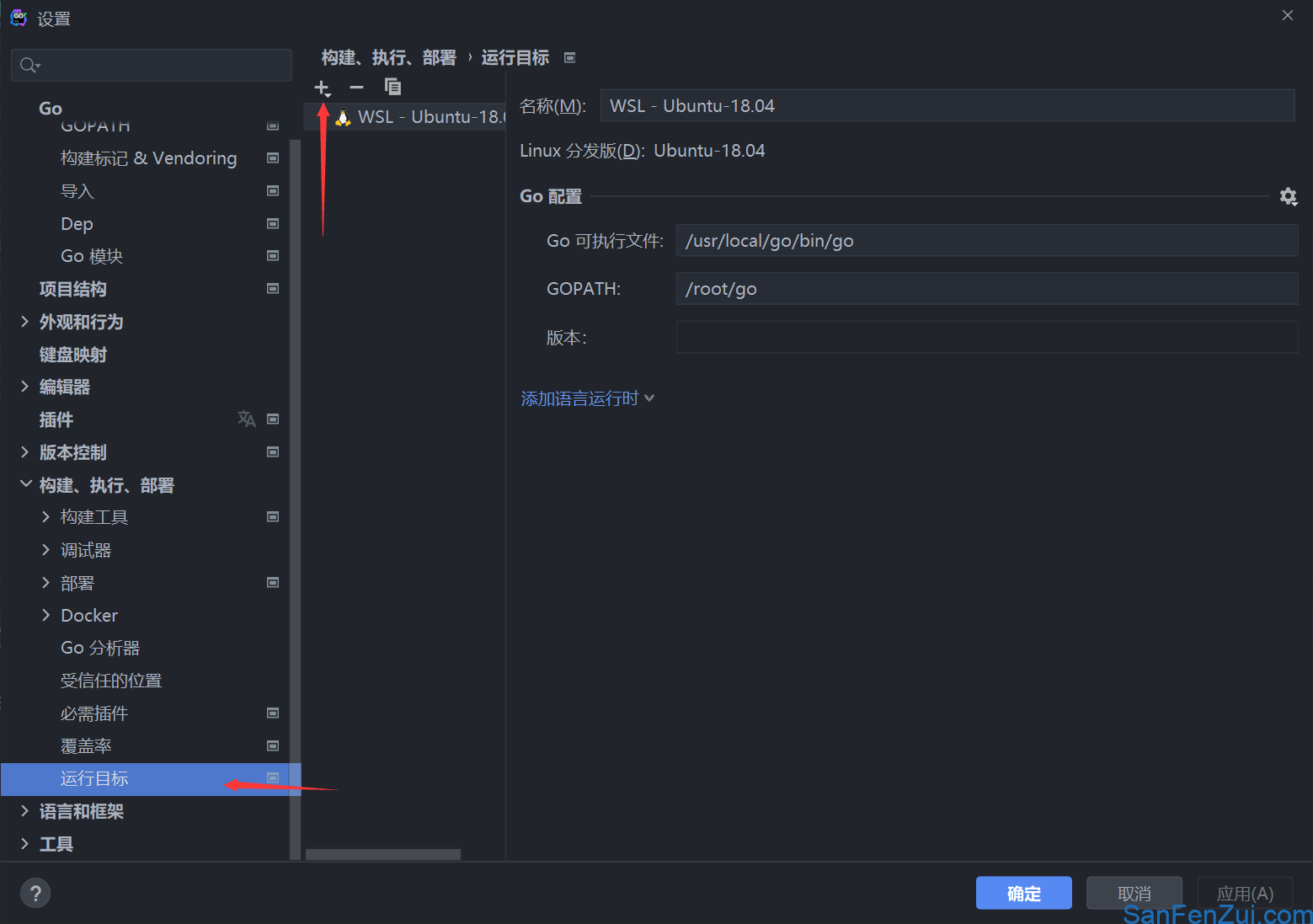Open the help question mark button
1313x924 pixels.
click(x=35, y=893)
